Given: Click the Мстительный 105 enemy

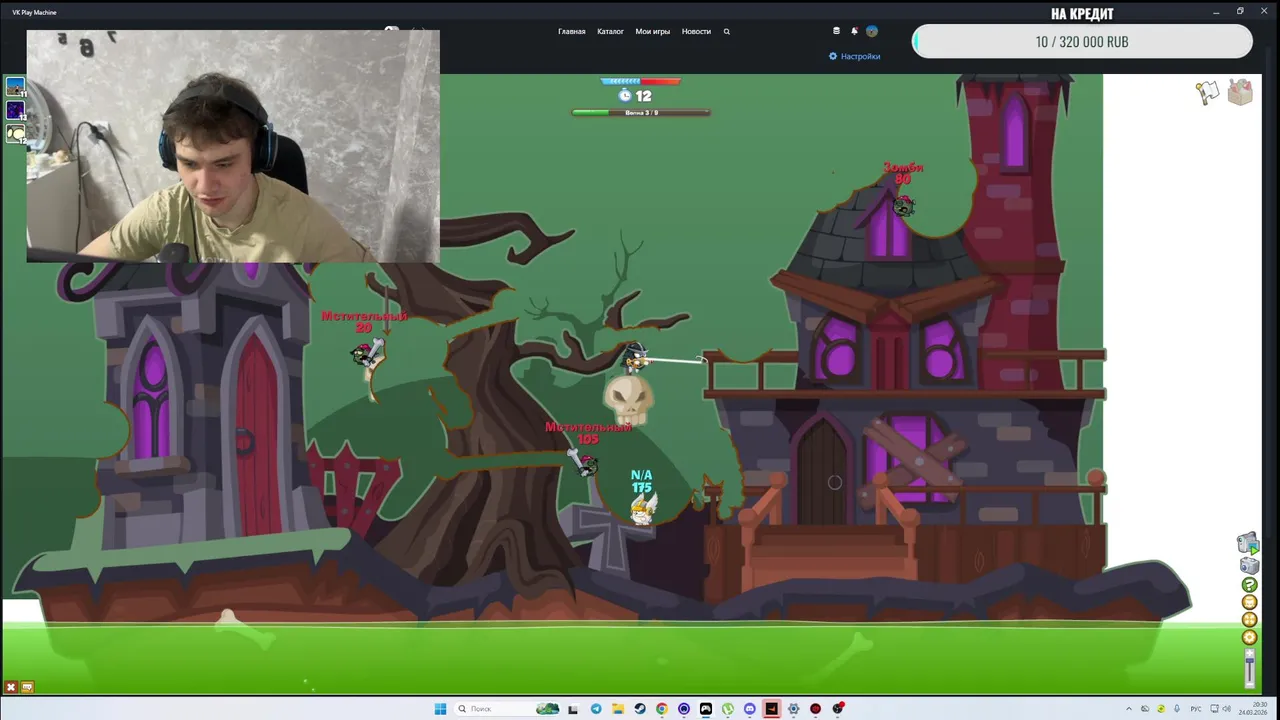Looking at the screenshot, I should click(x=585, y=462).
